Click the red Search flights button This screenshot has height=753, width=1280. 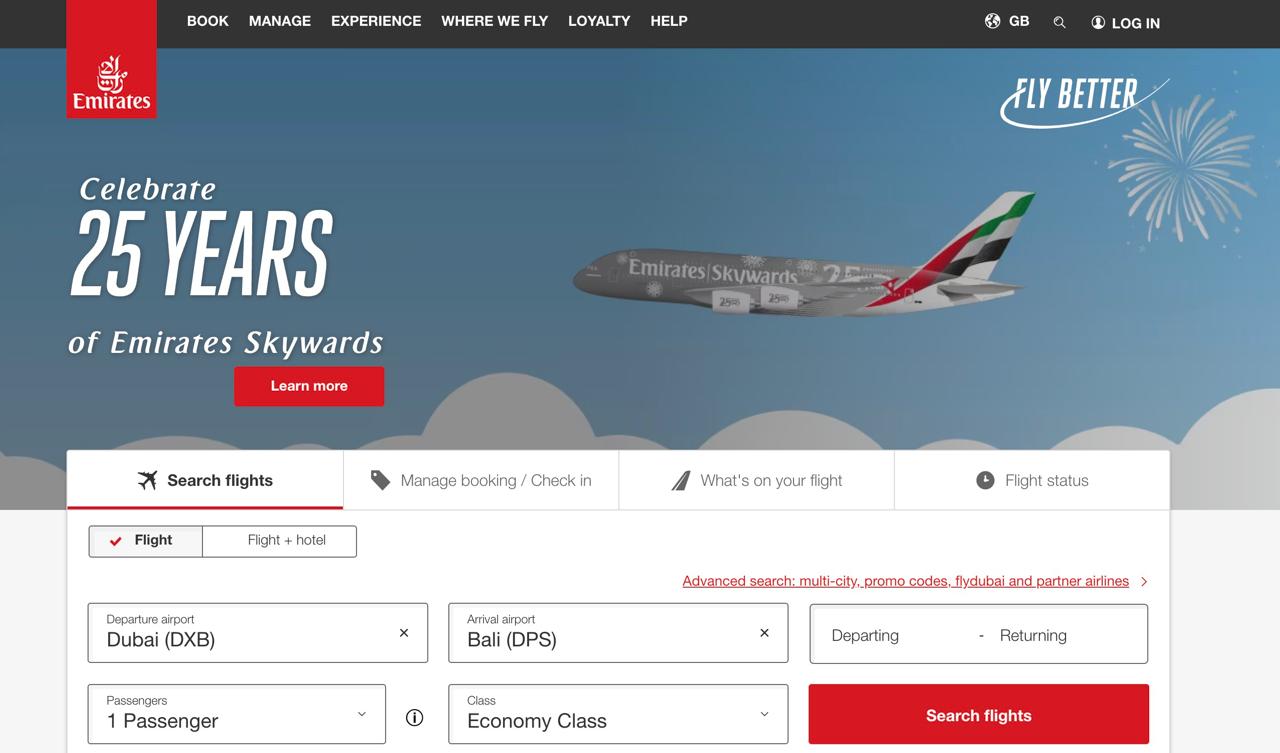[979, 714]
